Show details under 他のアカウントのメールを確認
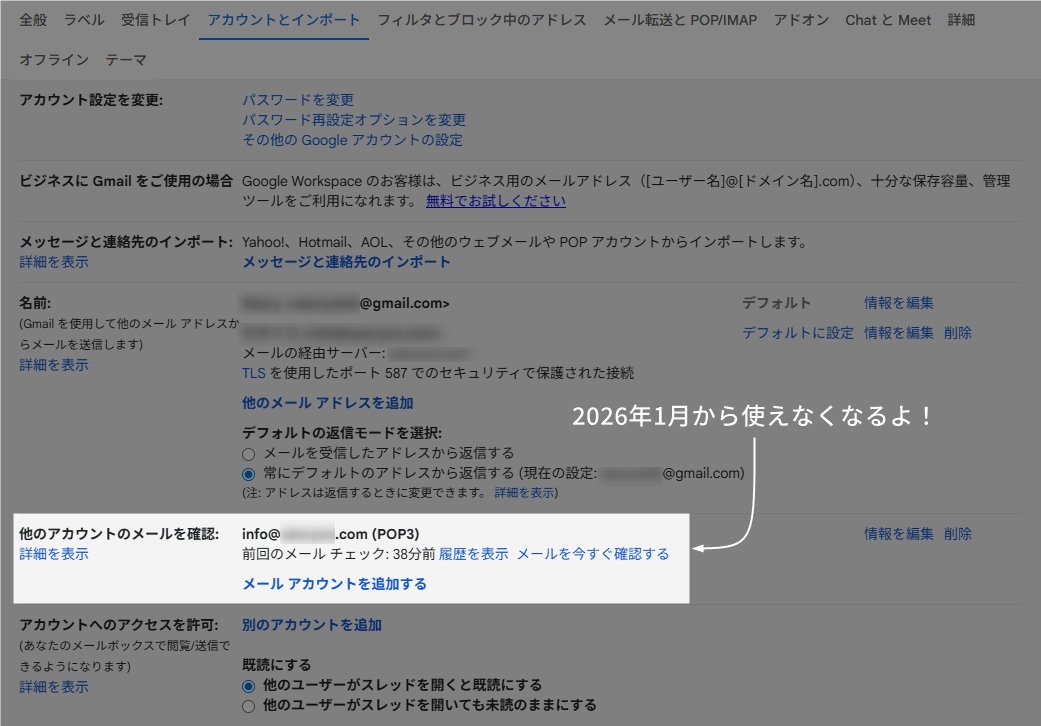 tap(54, 553)
